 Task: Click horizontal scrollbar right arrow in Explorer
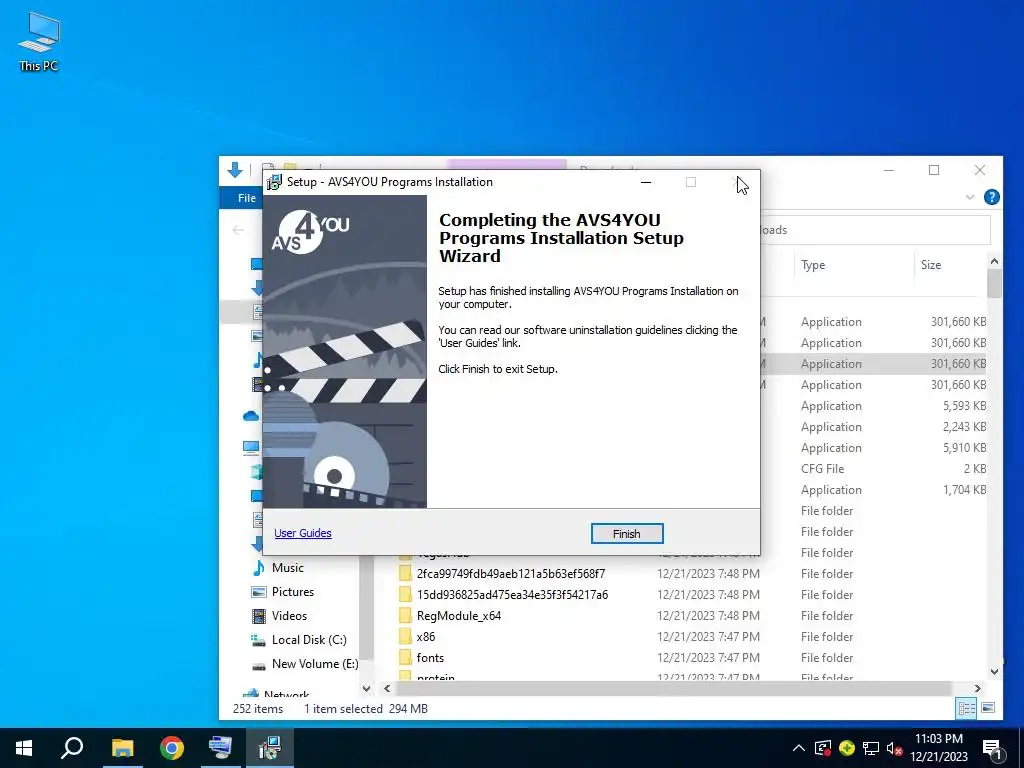pyautogui.click(x=978, y=688)
